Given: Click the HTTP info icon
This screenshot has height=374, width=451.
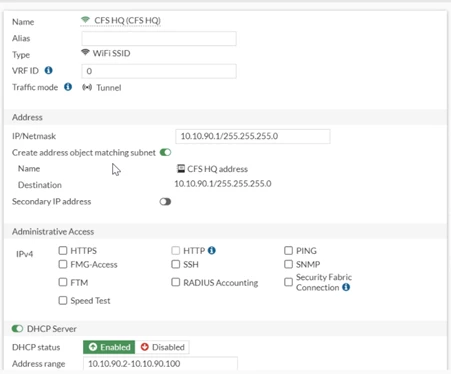Looking at the screenshot, I should pos(212,250).
